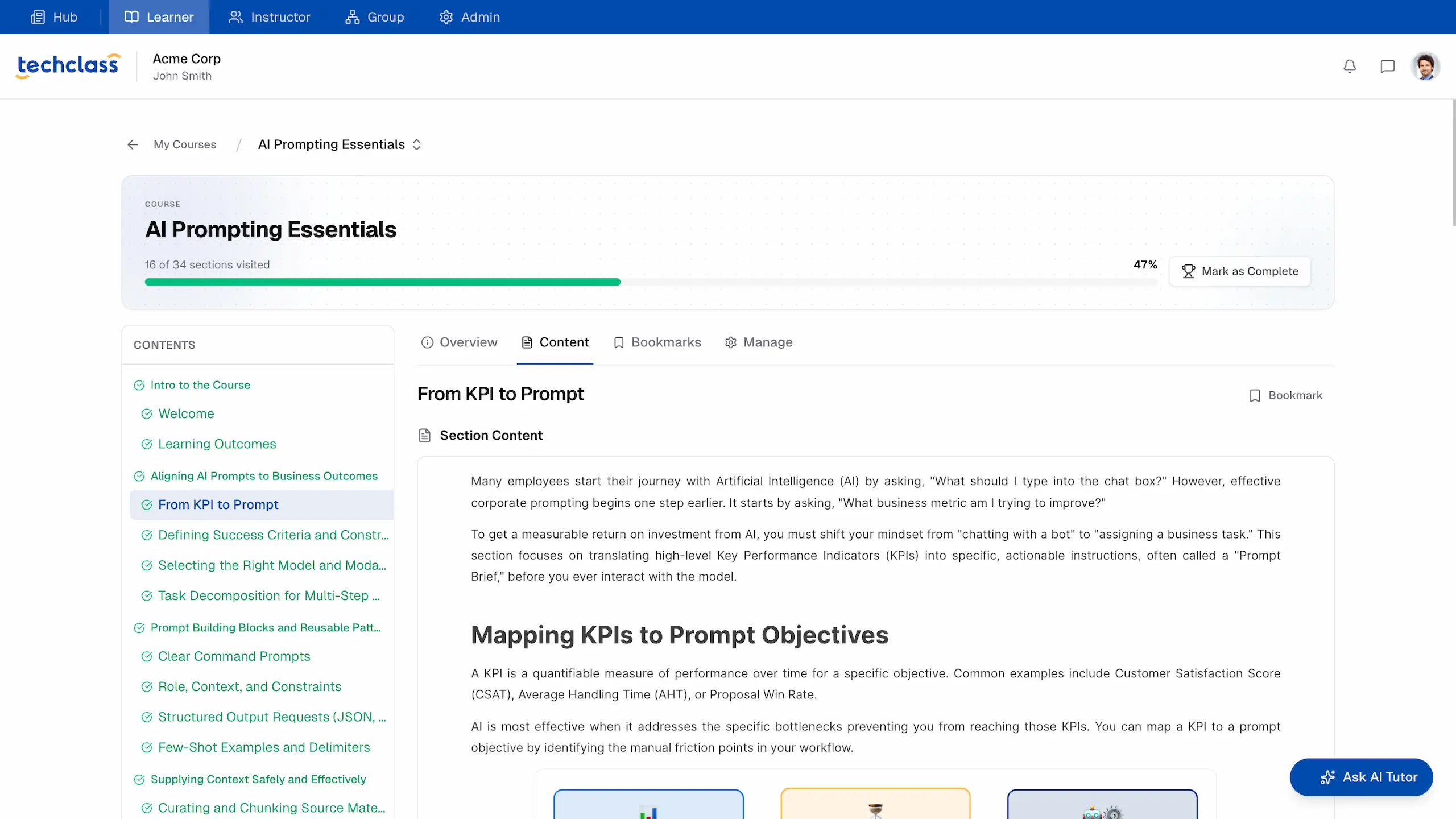Click the checkmark beside Clear Command Prompts
The height and width of the screenshot is (819, 1456).
(147, 656)
